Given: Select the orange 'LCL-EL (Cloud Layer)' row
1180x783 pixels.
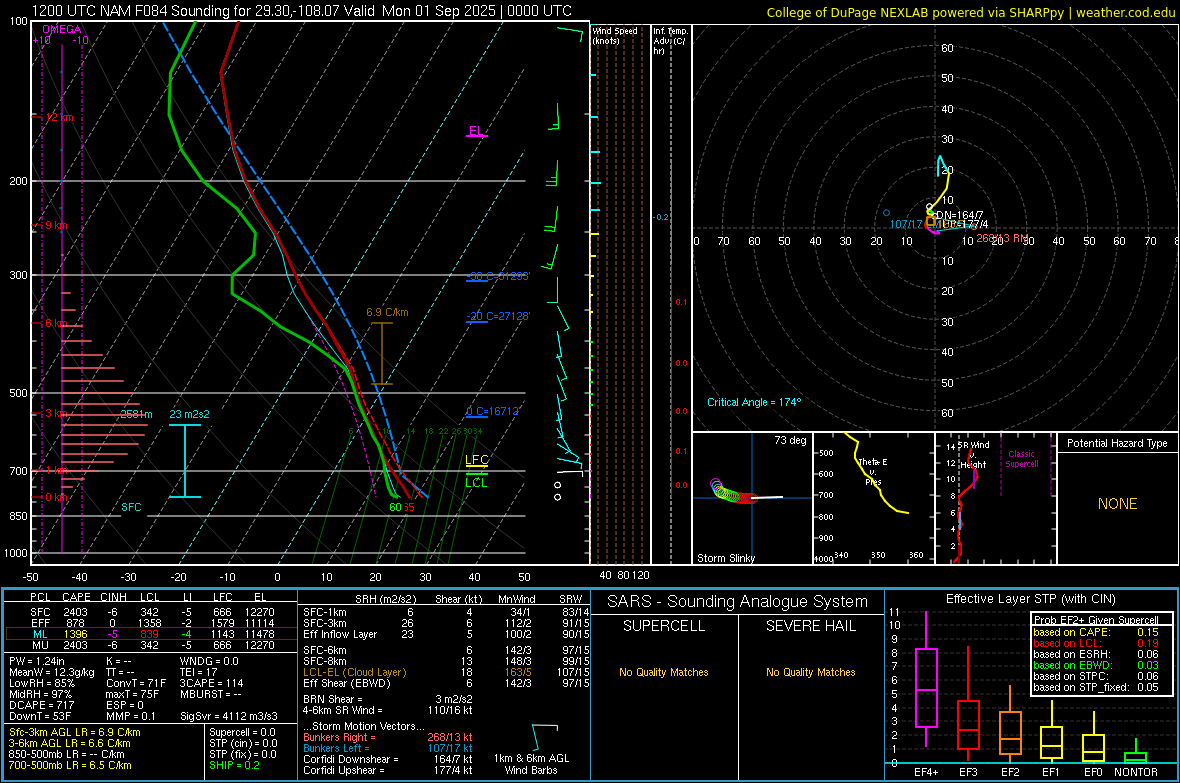Looking at the screenshot, I should tap(446, 672).
